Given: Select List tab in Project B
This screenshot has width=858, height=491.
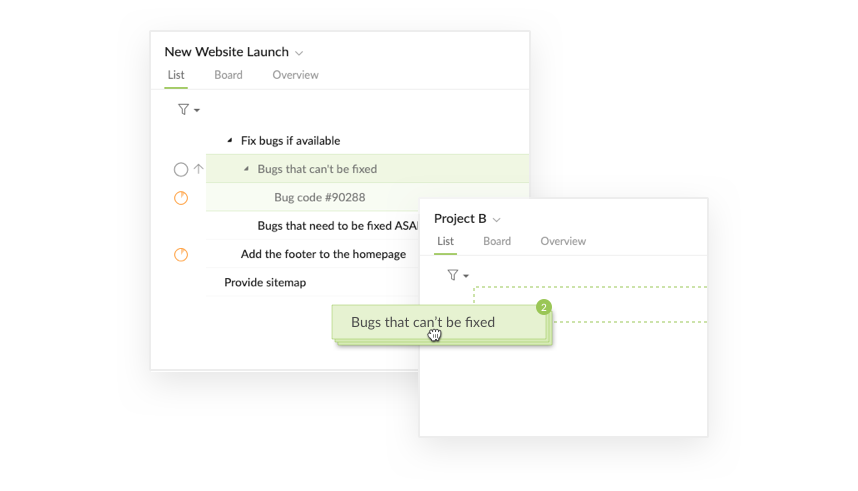Looking at the screenshot, I should point(445,241).
